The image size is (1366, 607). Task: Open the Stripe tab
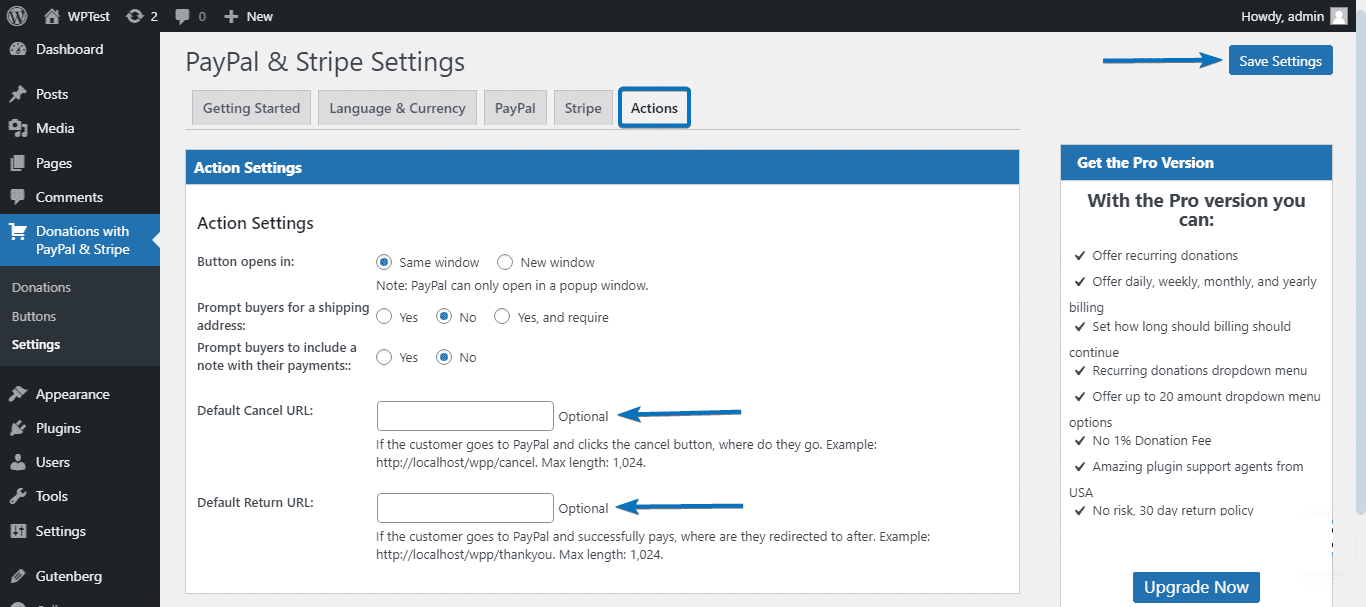(583, 108)
